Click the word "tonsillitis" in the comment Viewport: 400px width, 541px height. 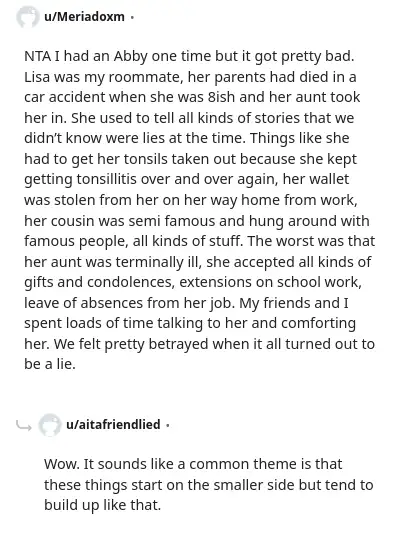point(106,179)
